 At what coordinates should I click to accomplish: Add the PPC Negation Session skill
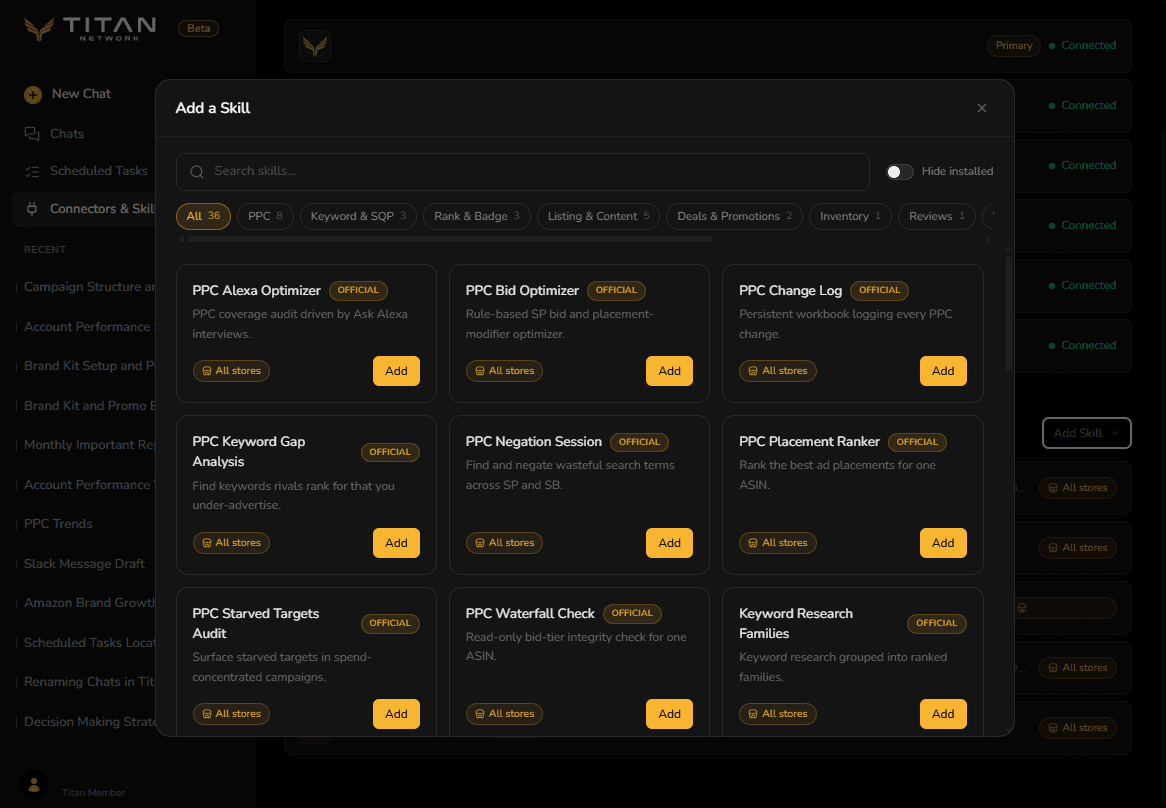click(x=669, y=543)
